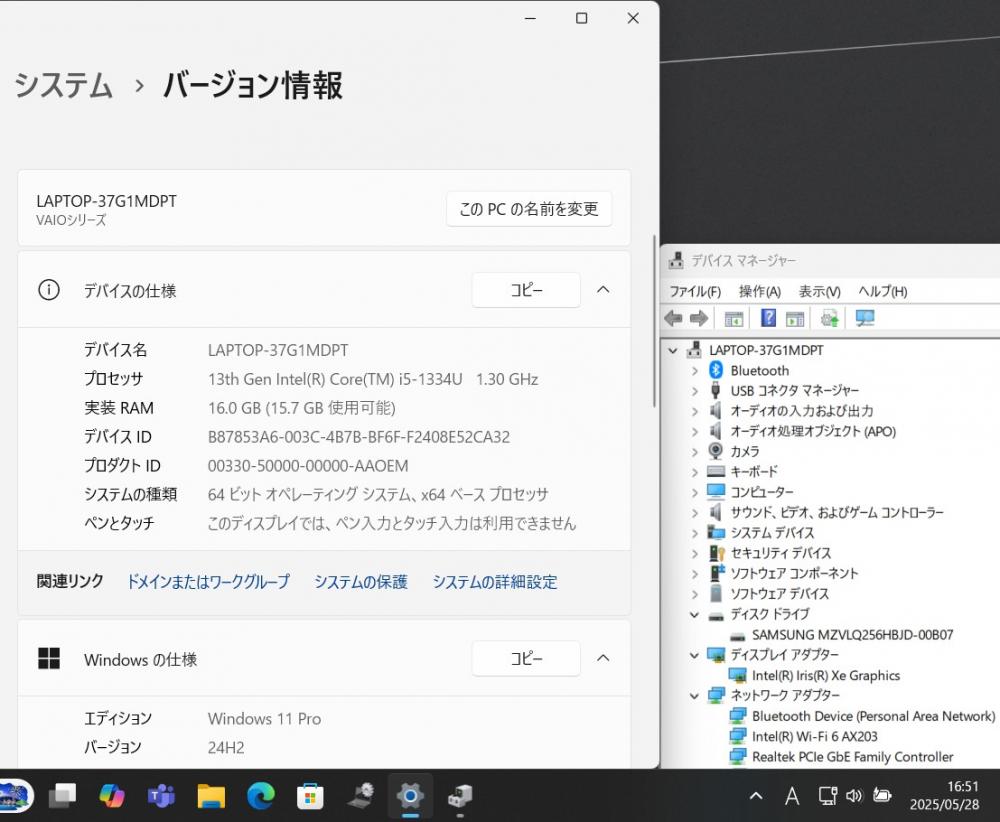Open the 操作(A) menu in Device Manager
This screenshot has width=1000, height=822.
click(760, 291)
